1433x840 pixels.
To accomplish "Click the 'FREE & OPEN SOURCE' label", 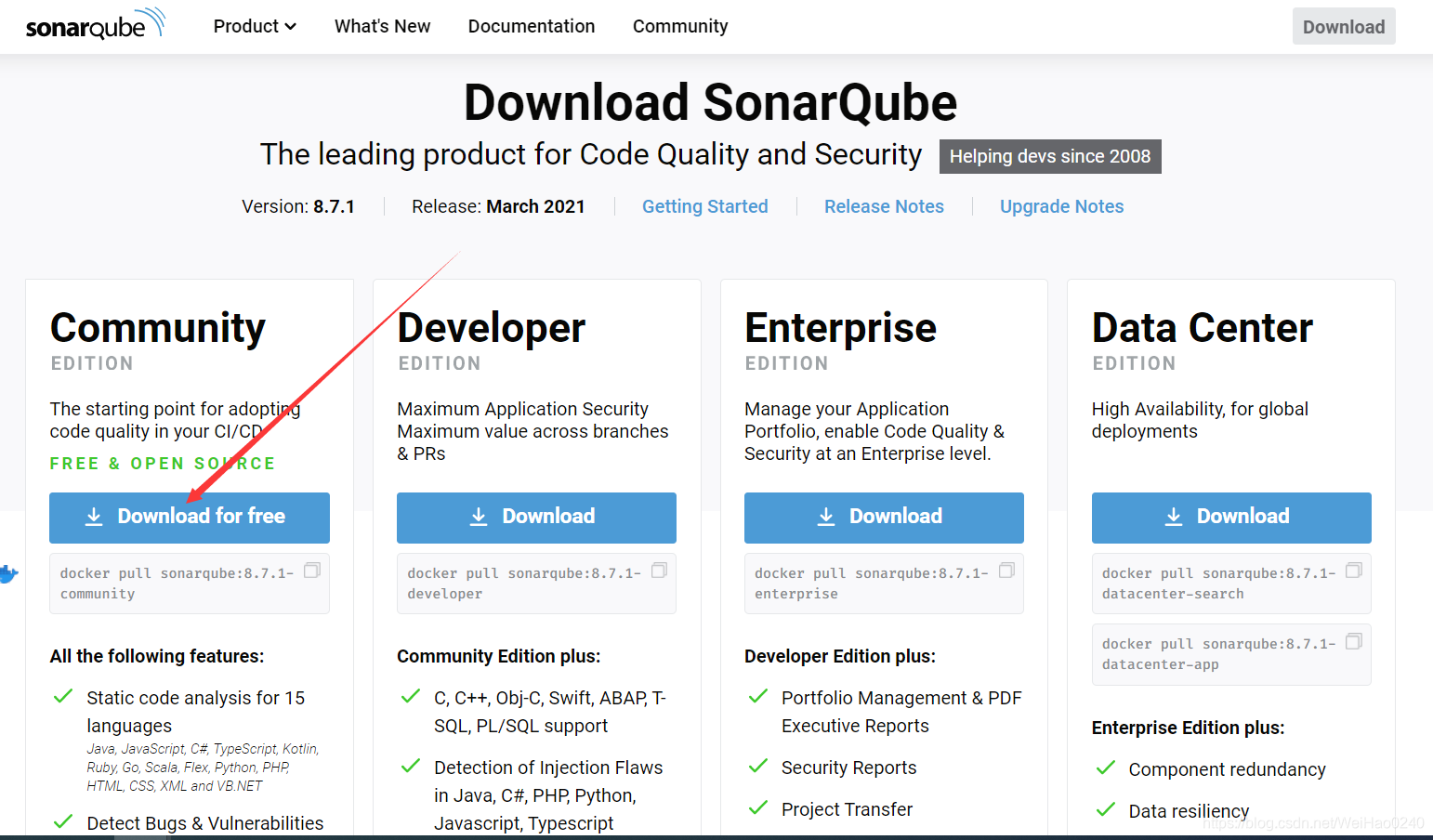I will coord(163,464).
